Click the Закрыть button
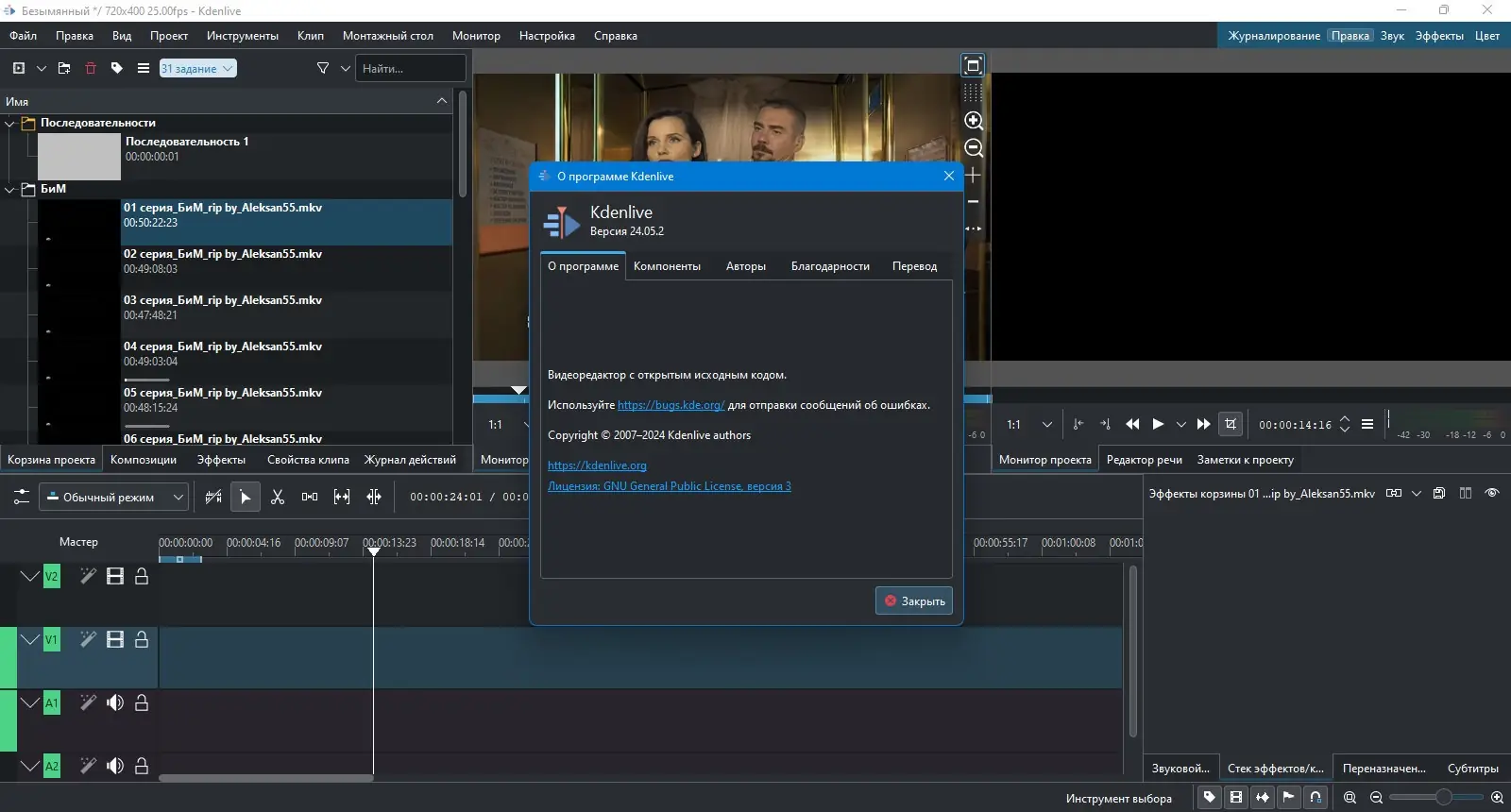Viewport: 1511px width, 812px height. click(x=913, y=601)
